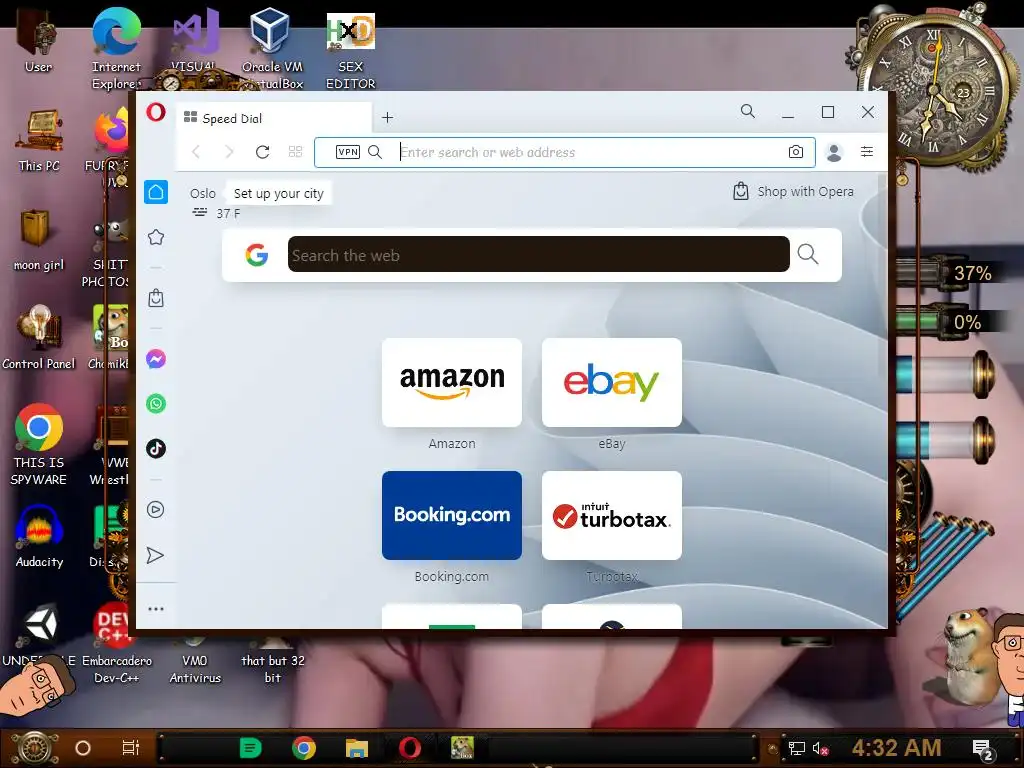
Task: Click the muted volume tray icon
Action: click(x=820, y=748)
